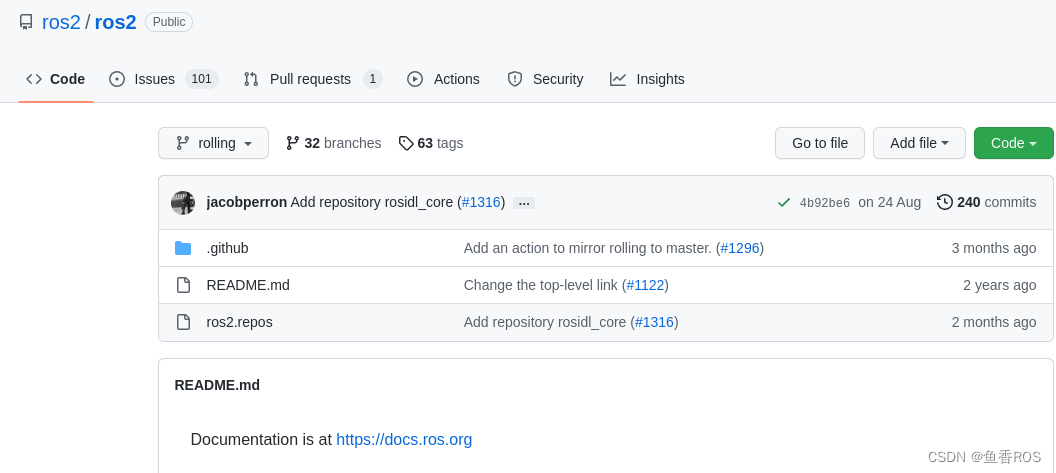Click the green check status icon
This screenshot has height=473, width=1056.
(x=783, y=203)
